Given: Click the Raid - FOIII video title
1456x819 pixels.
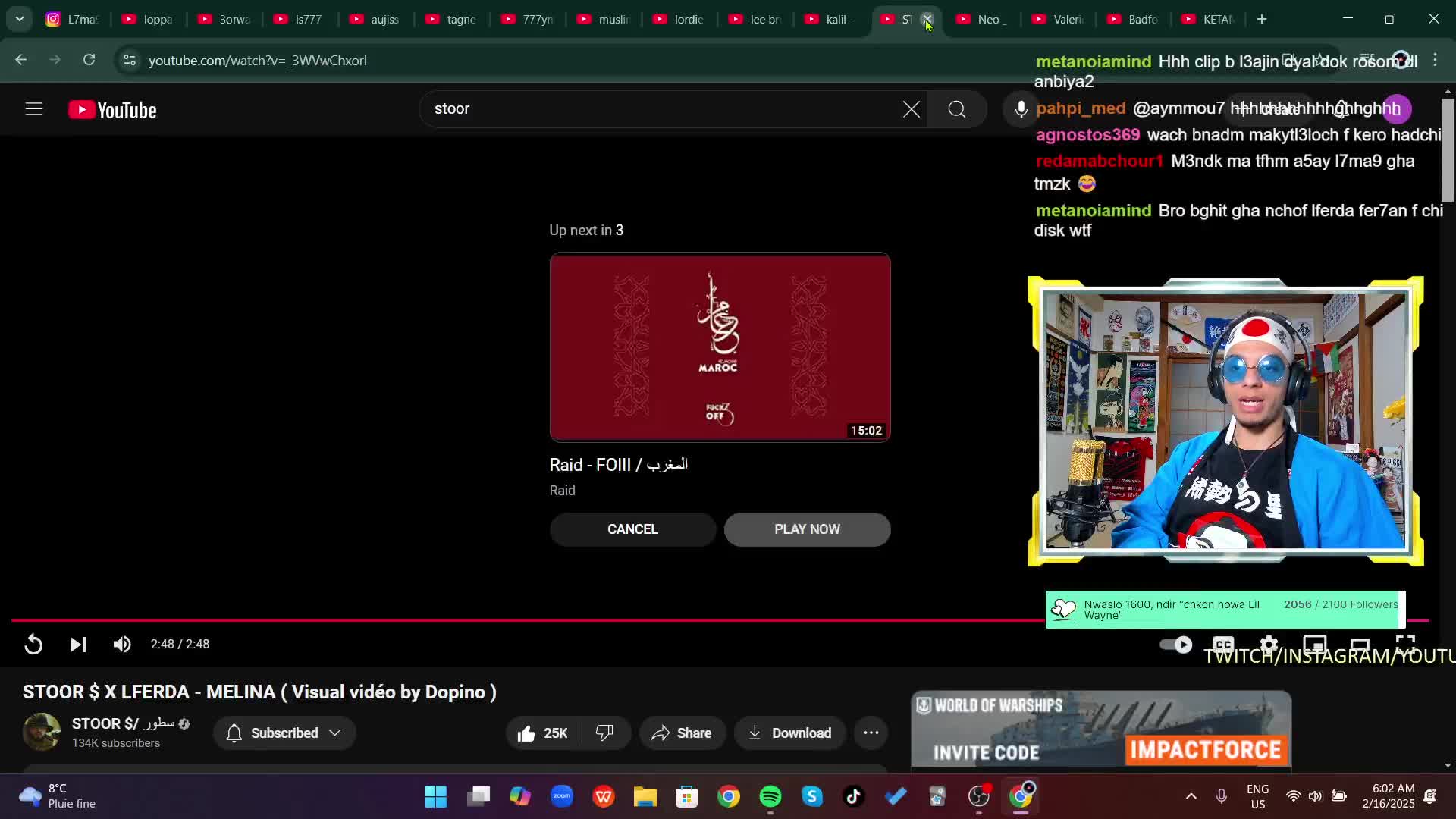Looking at the screenshot, I should 619,465.
